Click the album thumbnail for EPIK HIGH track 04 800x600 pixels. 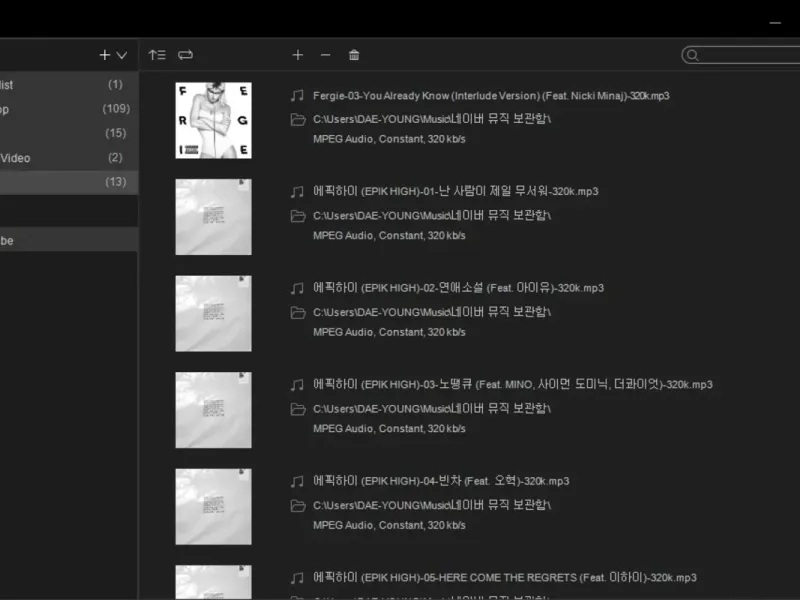tap(213, 507)
